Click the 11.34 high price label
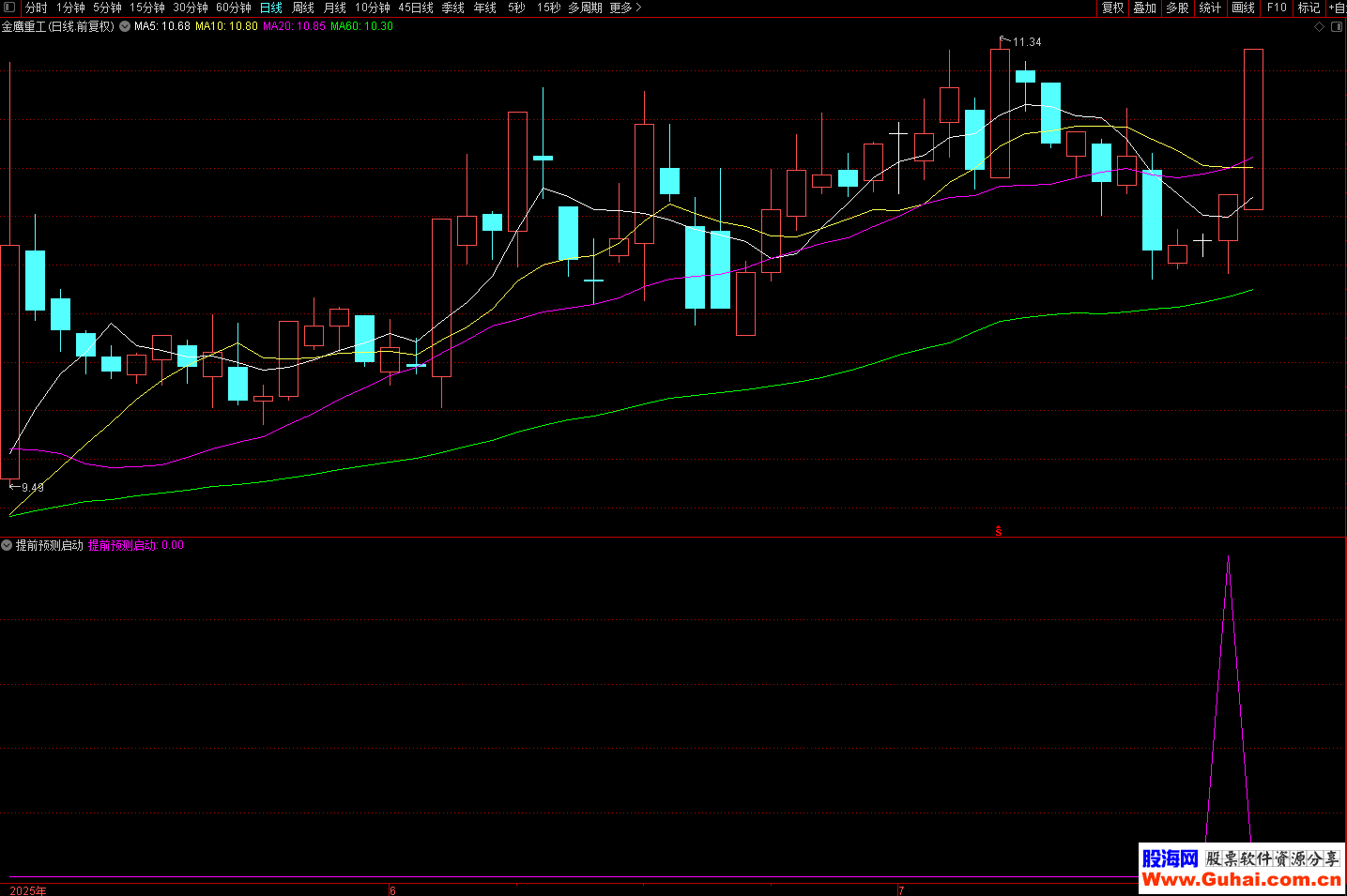Viewport: 1347px width, 896px height. point(1027,42)
